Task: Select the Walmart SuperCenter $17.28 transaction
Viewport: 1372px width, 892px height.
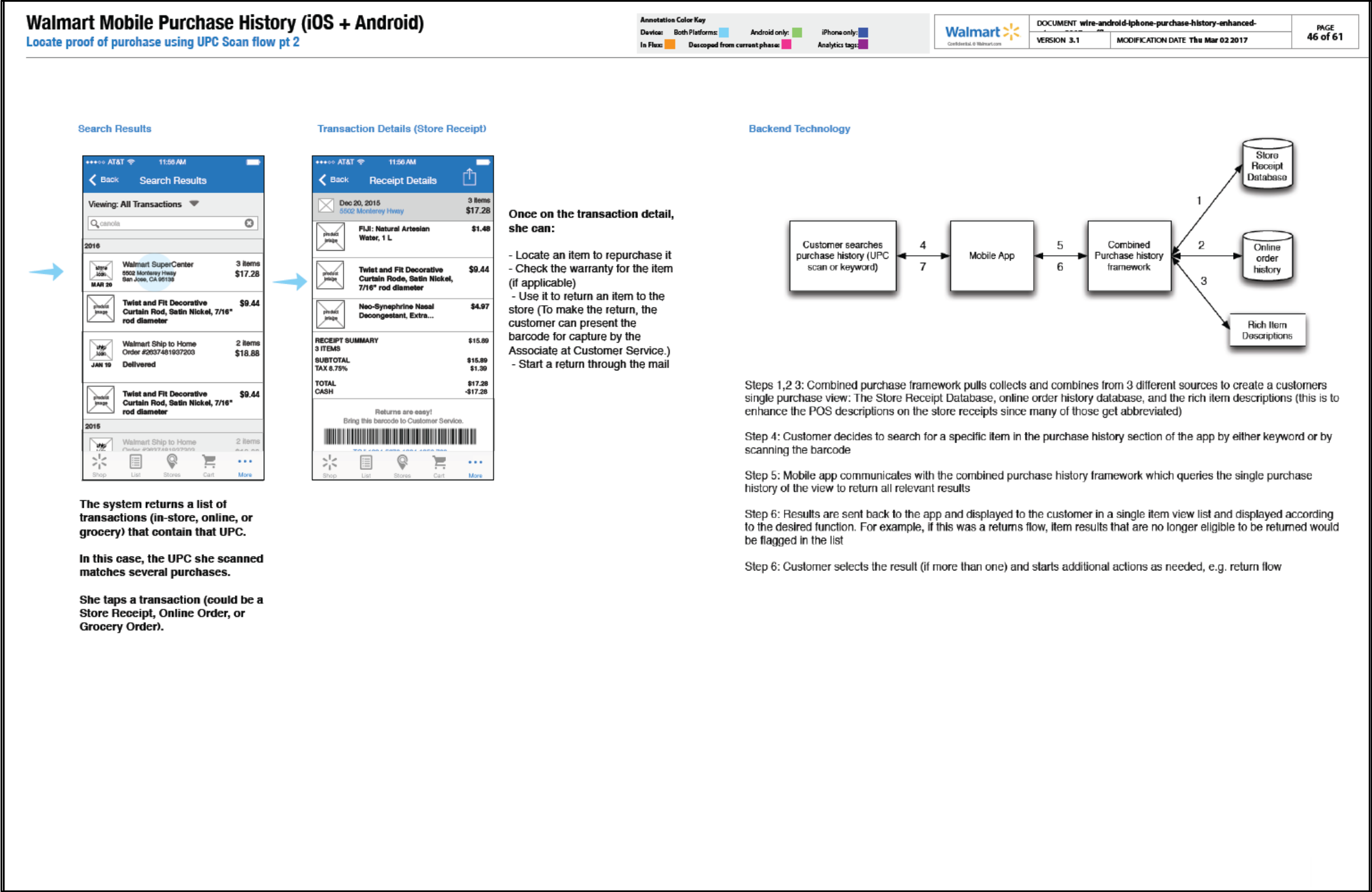Action: pos(173,272)
